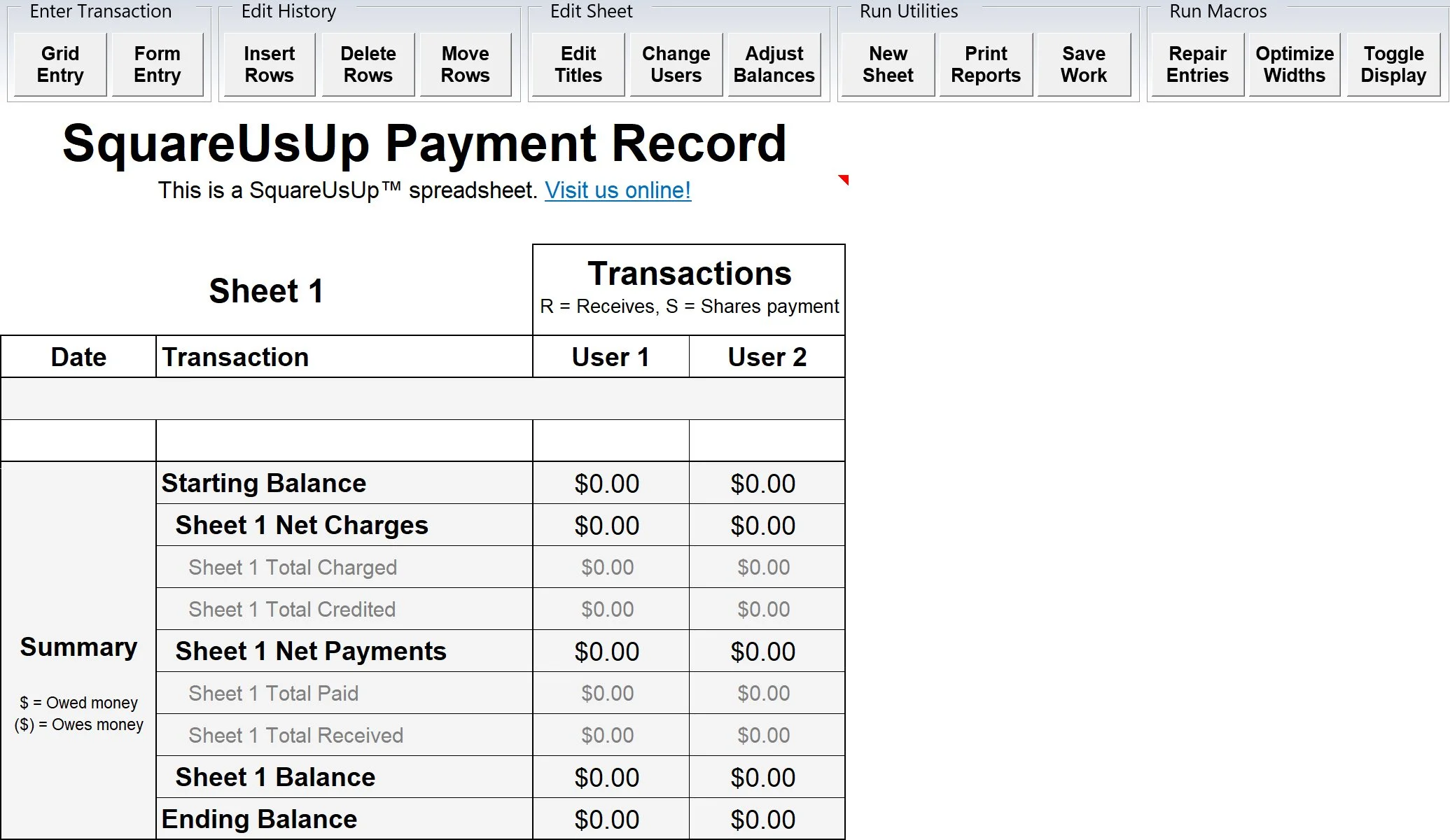The height and width of the screenshot is (840, 1450).
Task: Open Edit Titles under Edit Sheet
Action: pyautogui.click(x=578, y=64)
